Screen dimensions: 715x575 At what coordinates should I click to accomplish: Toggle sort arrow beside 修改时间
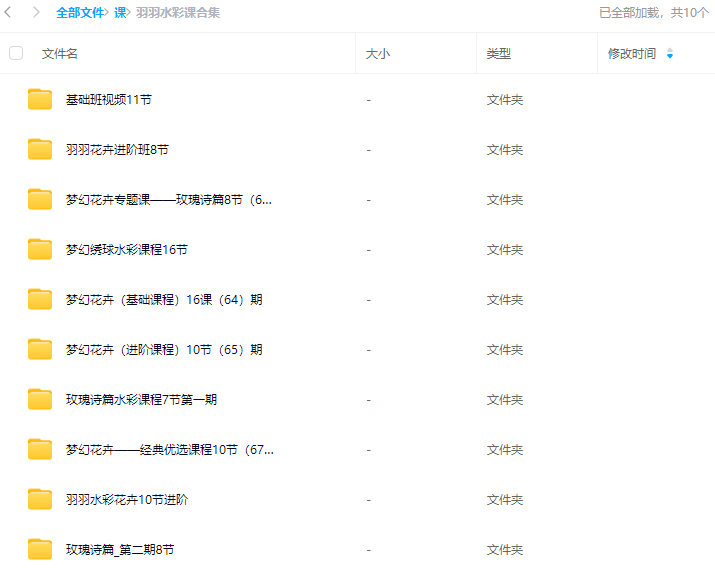click(x=670, y=54)
